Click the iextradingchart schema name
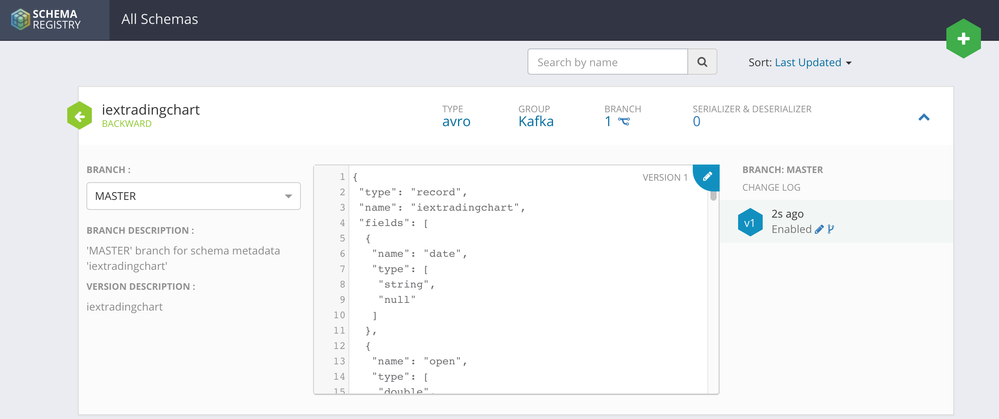The height and width of the screenshot is (419, 999). pyautogui.click(x=151, y=109)
